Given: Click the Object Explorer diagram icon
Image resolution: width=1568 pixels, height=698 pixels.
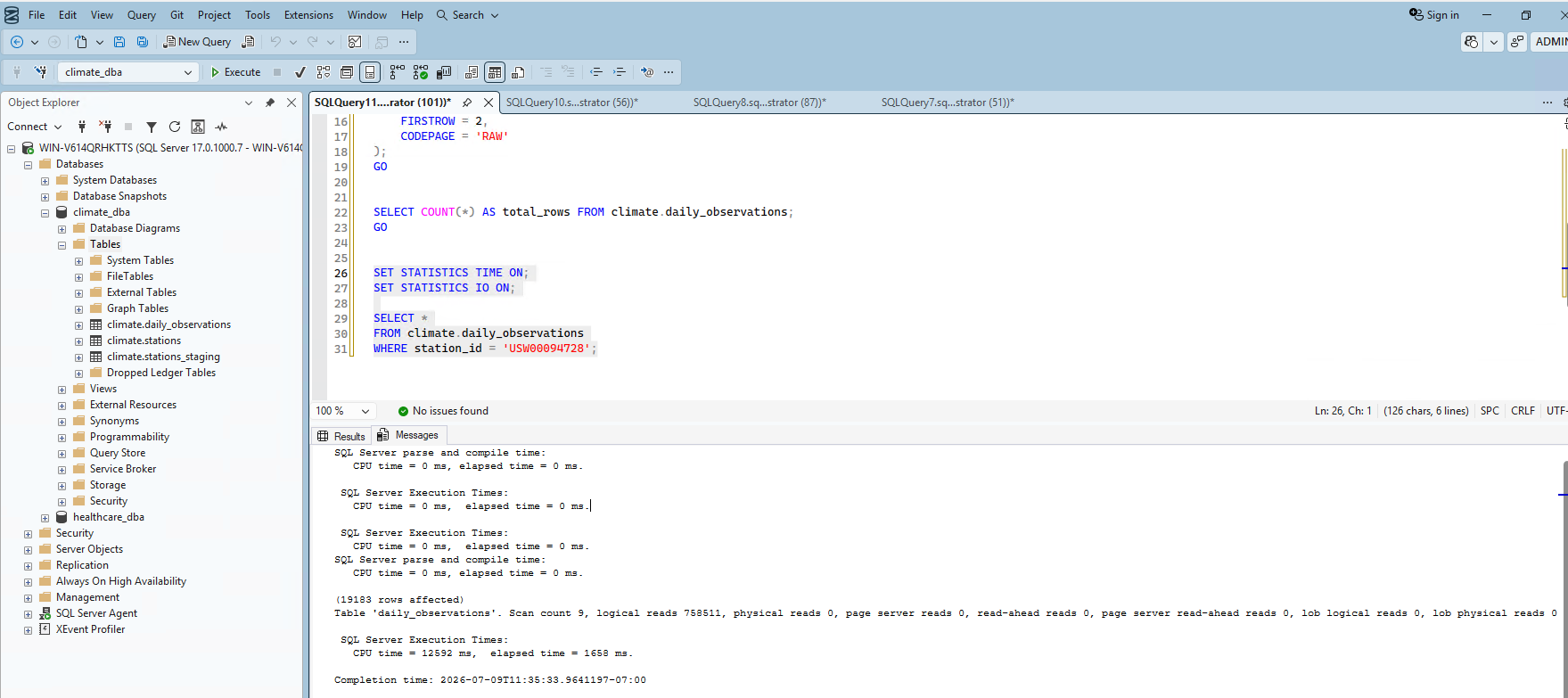Looking at the screenshot, I should click(198, 127).
